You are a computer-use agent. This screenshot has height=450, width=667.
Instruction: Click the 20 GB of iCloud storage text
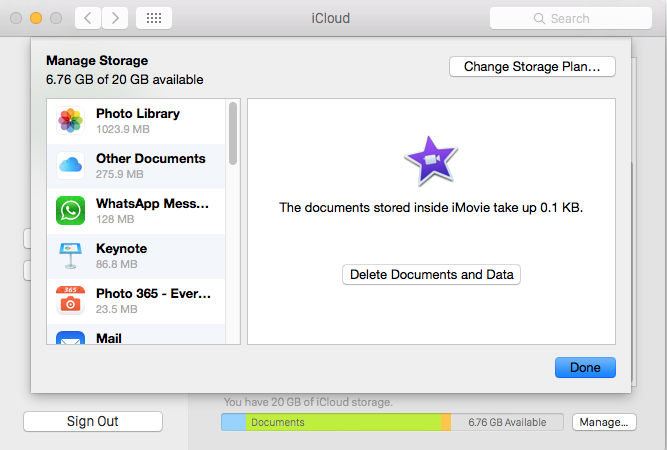308,402
